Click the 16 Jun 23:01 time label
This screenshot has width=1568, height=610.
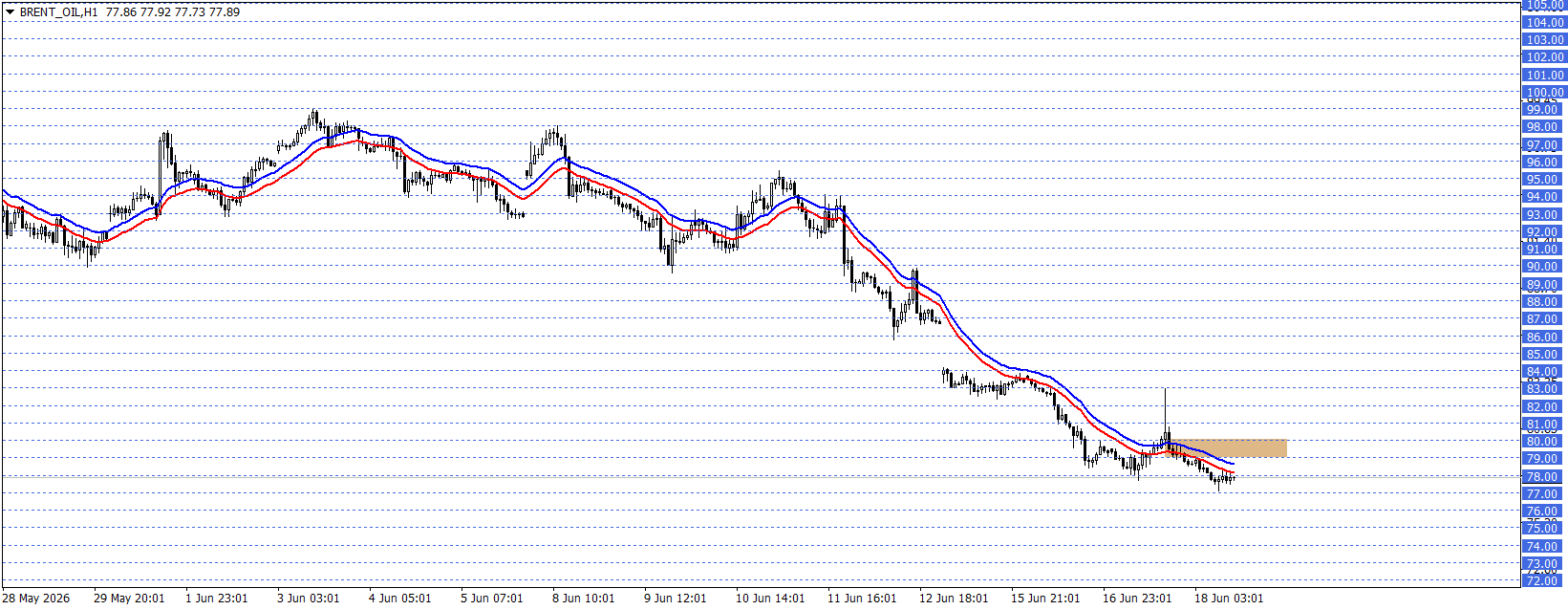[x=1137, y=599]
